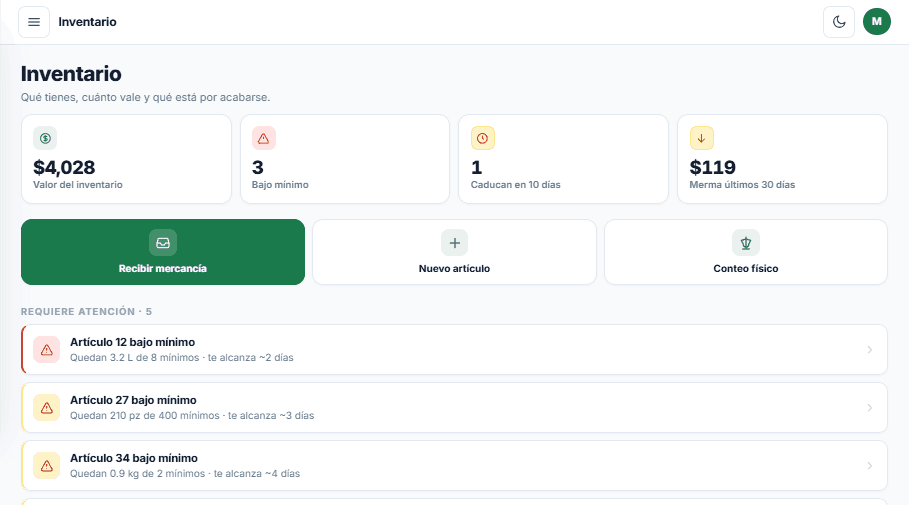
Task: Click the down arrow icon on Merma card
Action: (701, 139)
